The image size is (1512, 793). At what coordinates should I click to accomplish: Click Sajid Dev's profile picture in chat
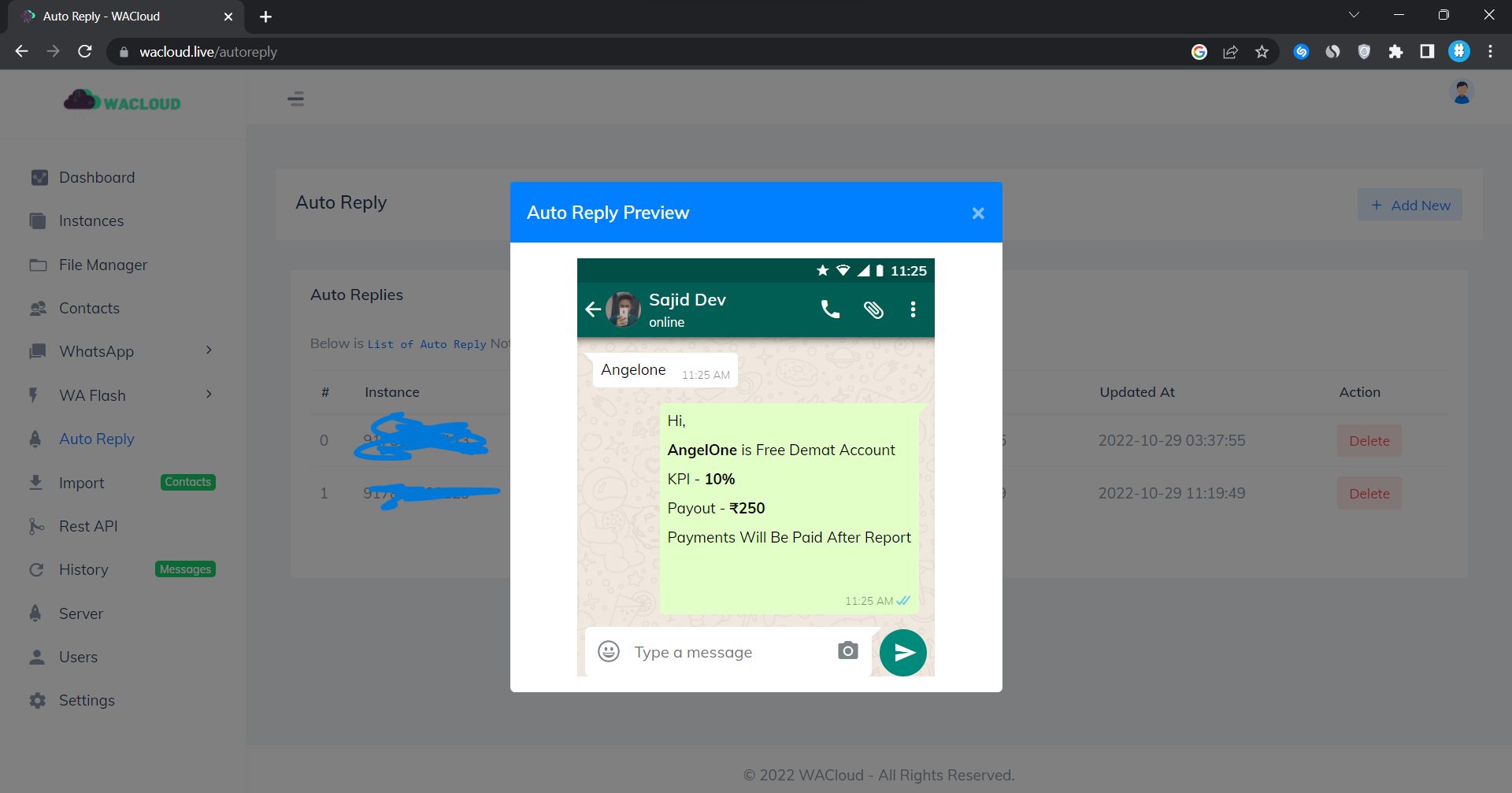click(623, 309)
